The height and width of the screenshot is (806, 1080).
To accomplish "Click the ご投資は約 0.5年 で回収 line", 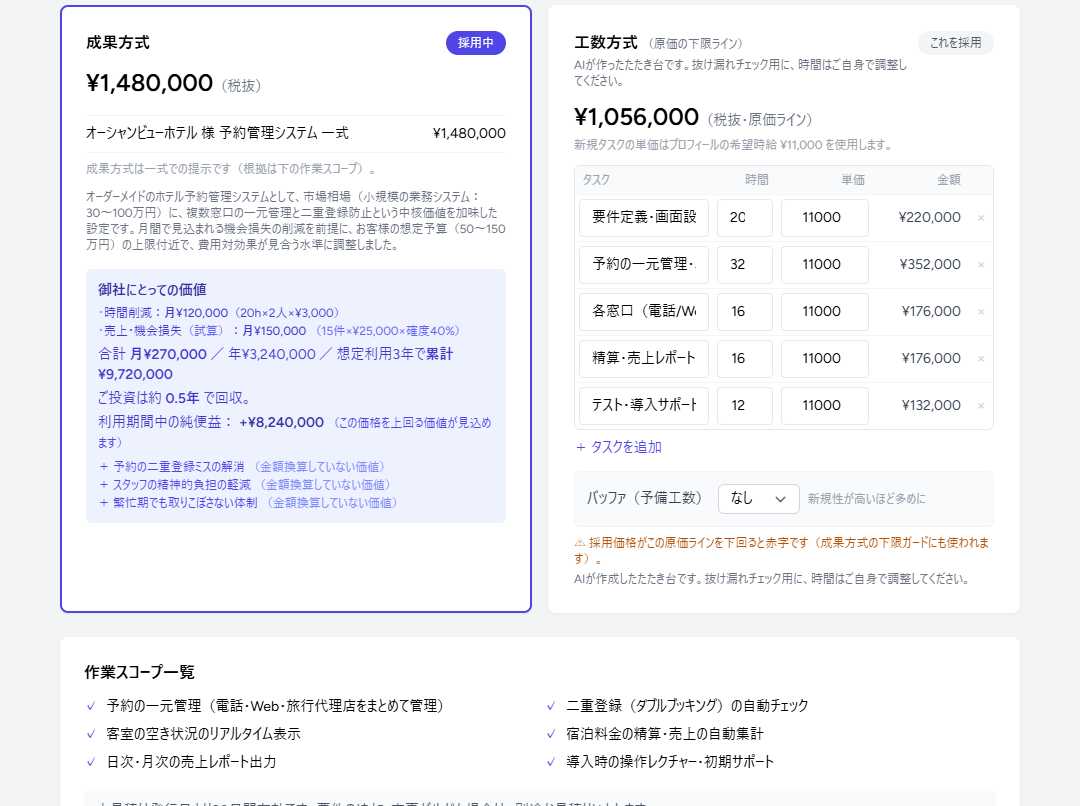I will tap(176, 398).
